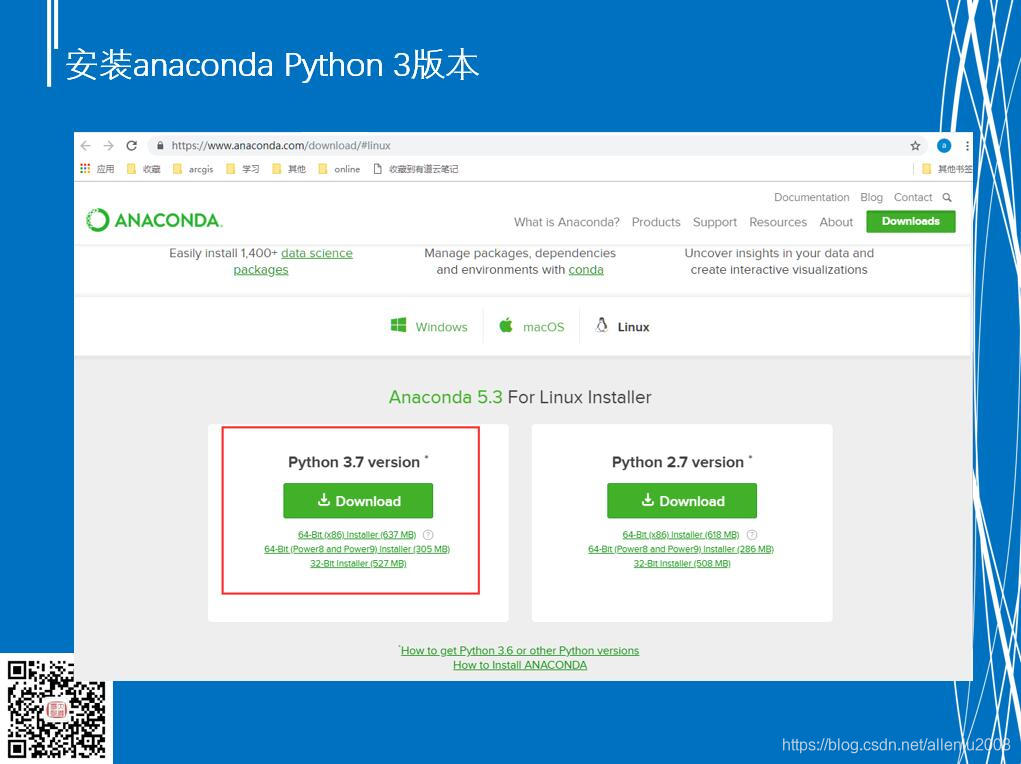The height and width of the screenshot is (764, 1021).
Task: Select the Linux installer tab
Action: (x=622, y=326)
